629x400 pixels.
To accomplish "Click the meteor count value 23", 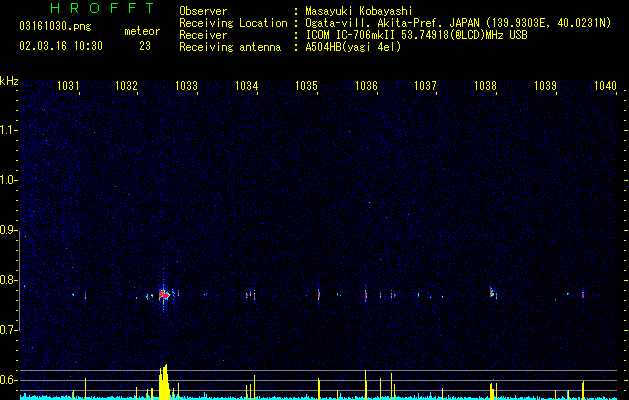I will [145, 46].
